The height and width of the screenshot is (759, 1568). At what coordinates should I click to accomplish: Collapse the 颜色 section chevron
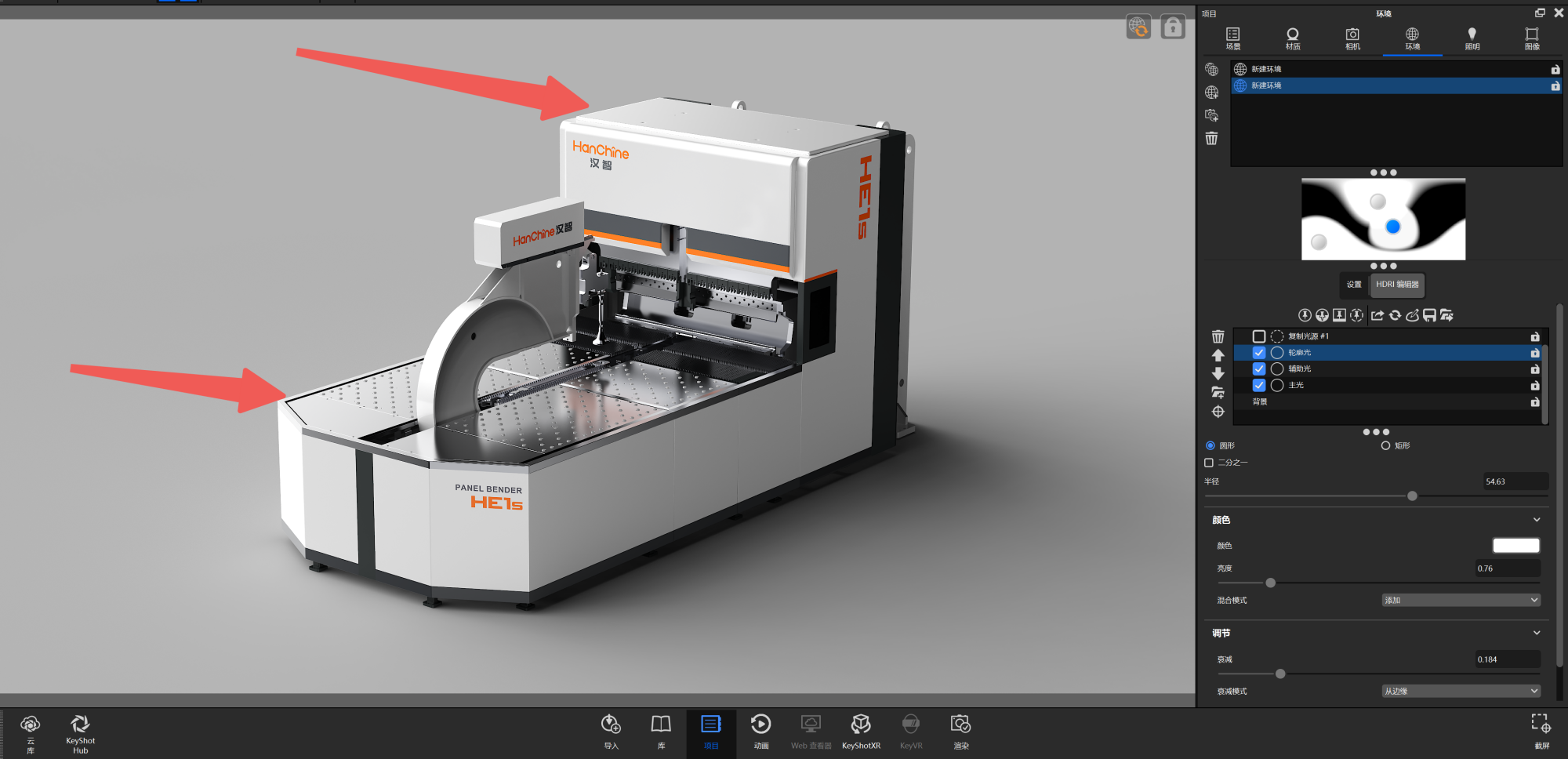click(1536, 520)
